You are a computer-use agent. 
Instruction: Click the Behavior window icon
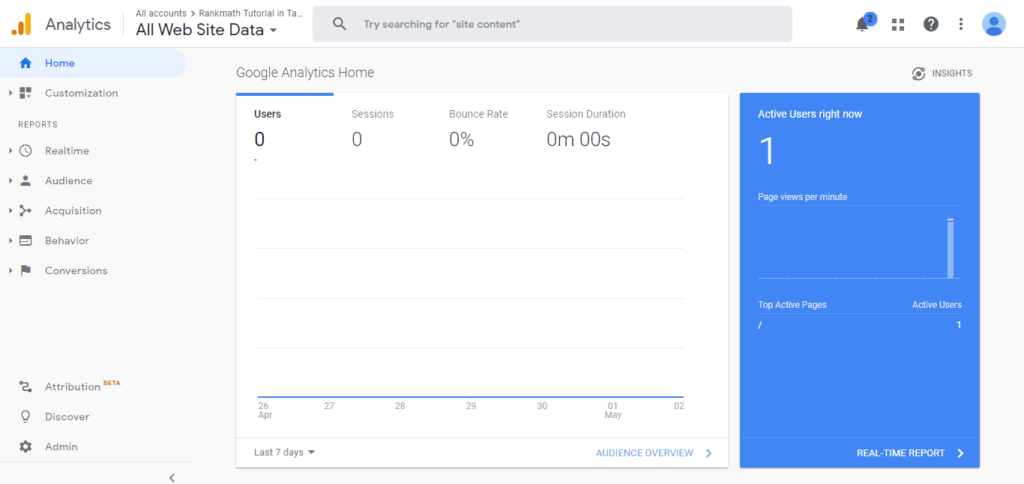pos(25,241)
